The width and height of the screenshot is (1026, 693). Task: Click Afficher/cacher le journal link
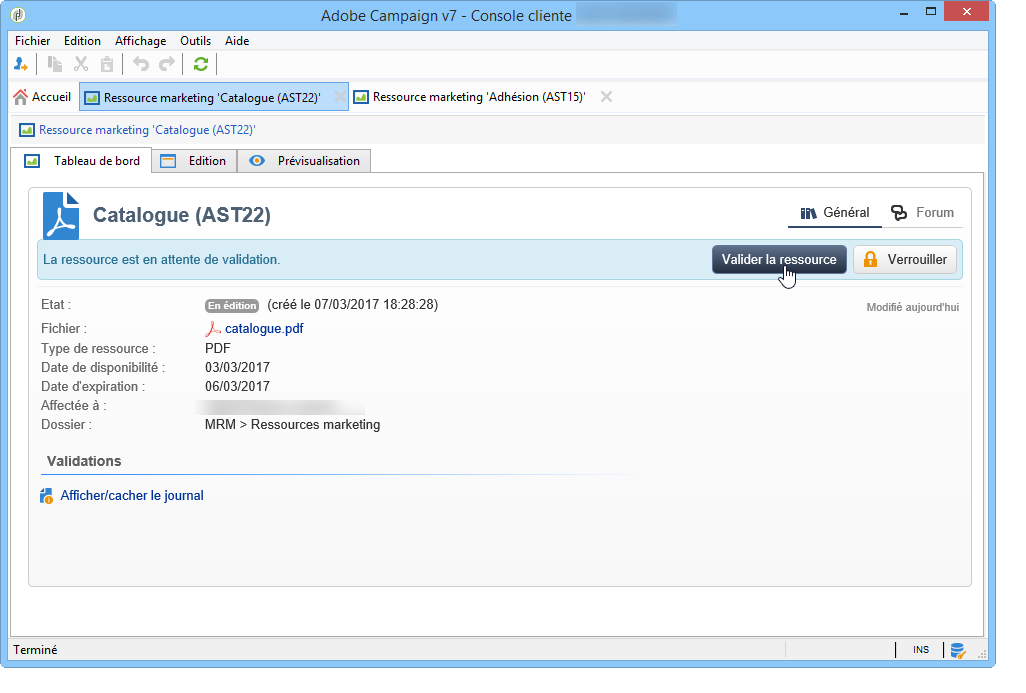point(132,496)
